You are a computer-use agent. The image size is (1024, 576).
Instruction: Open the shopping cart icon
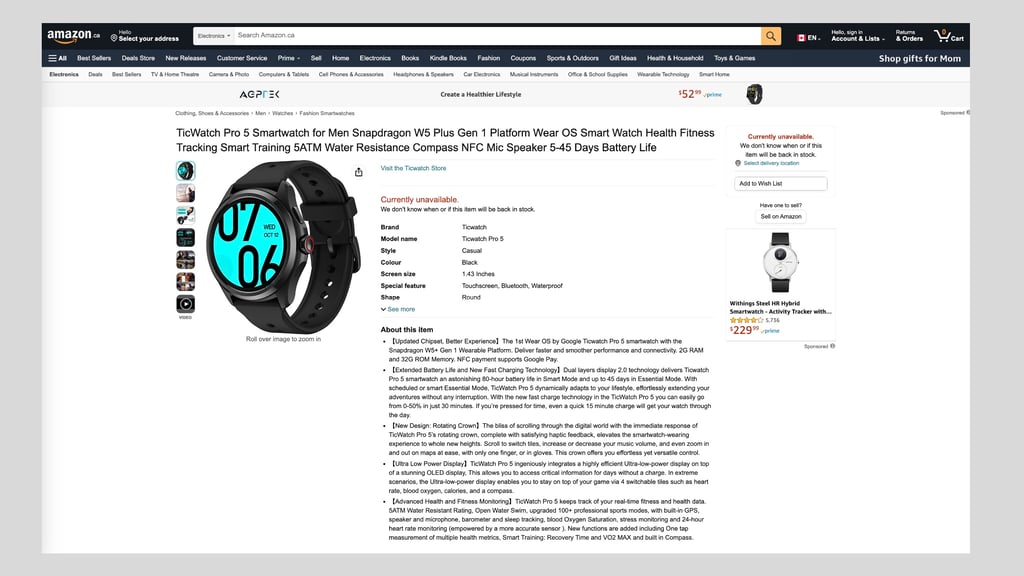click(x=948, y=36)
